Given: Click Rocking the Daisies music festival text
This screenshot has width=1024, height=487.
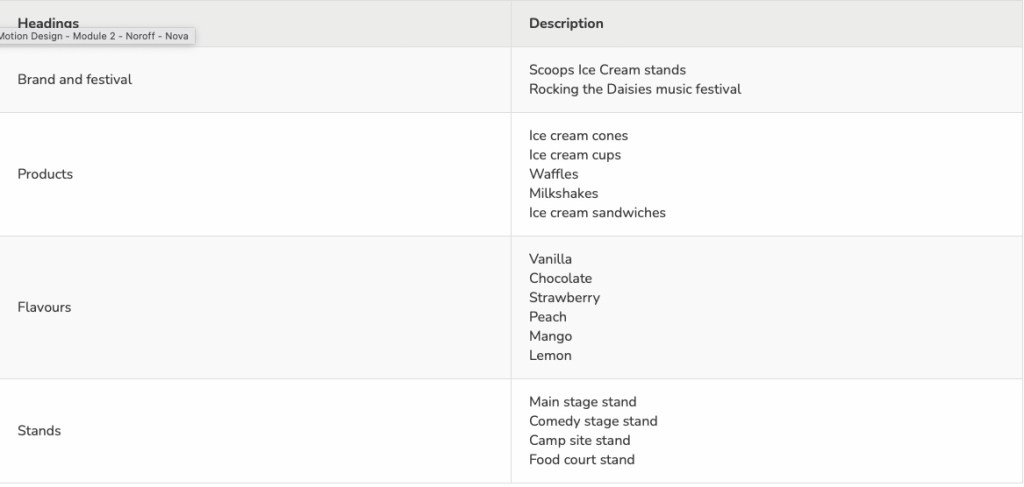Looking at the screenshot, I should coord(635,89).
